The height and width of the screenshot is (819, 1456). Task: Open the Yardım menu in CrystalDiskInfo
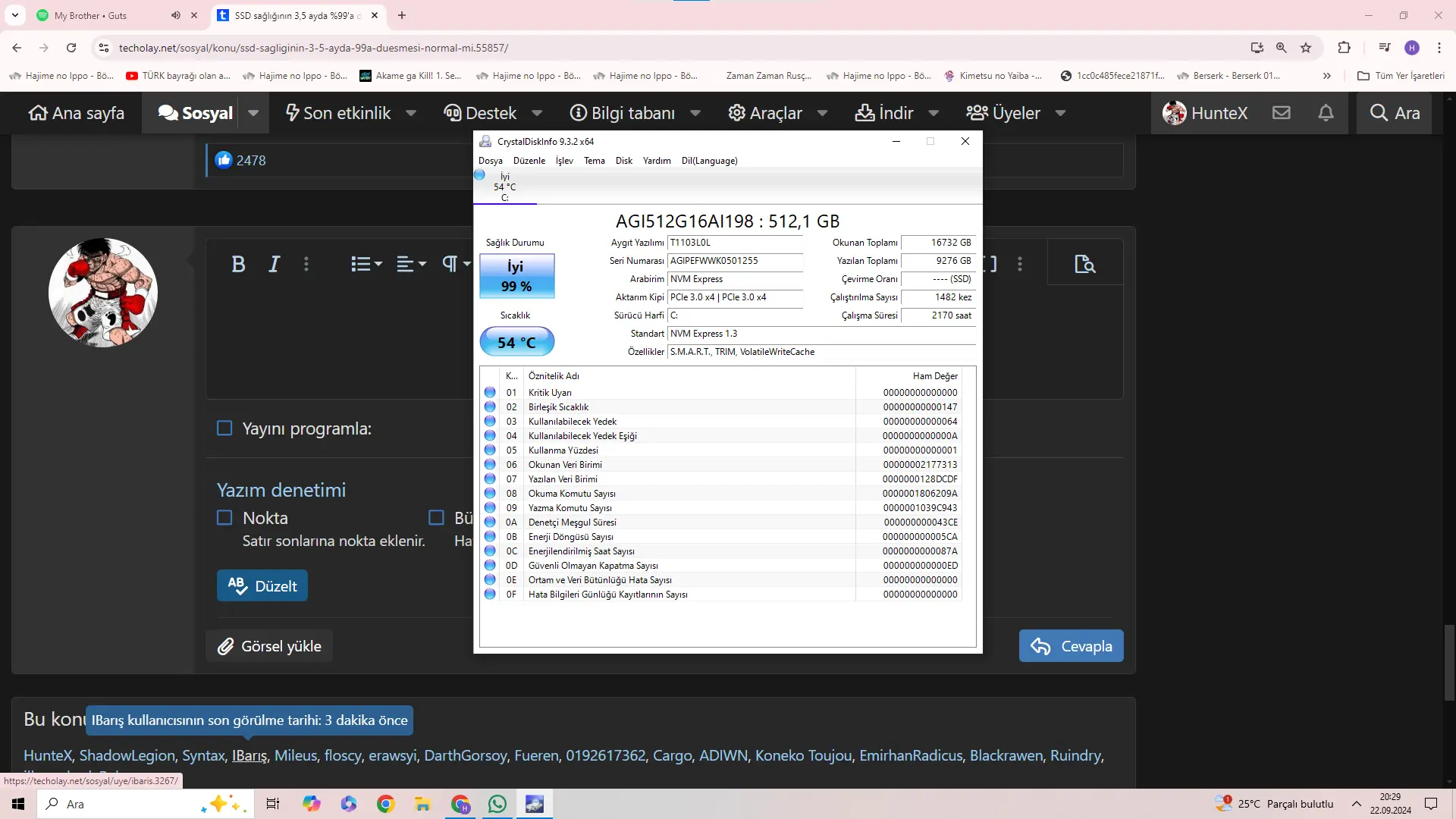click(x=657, y=161)
